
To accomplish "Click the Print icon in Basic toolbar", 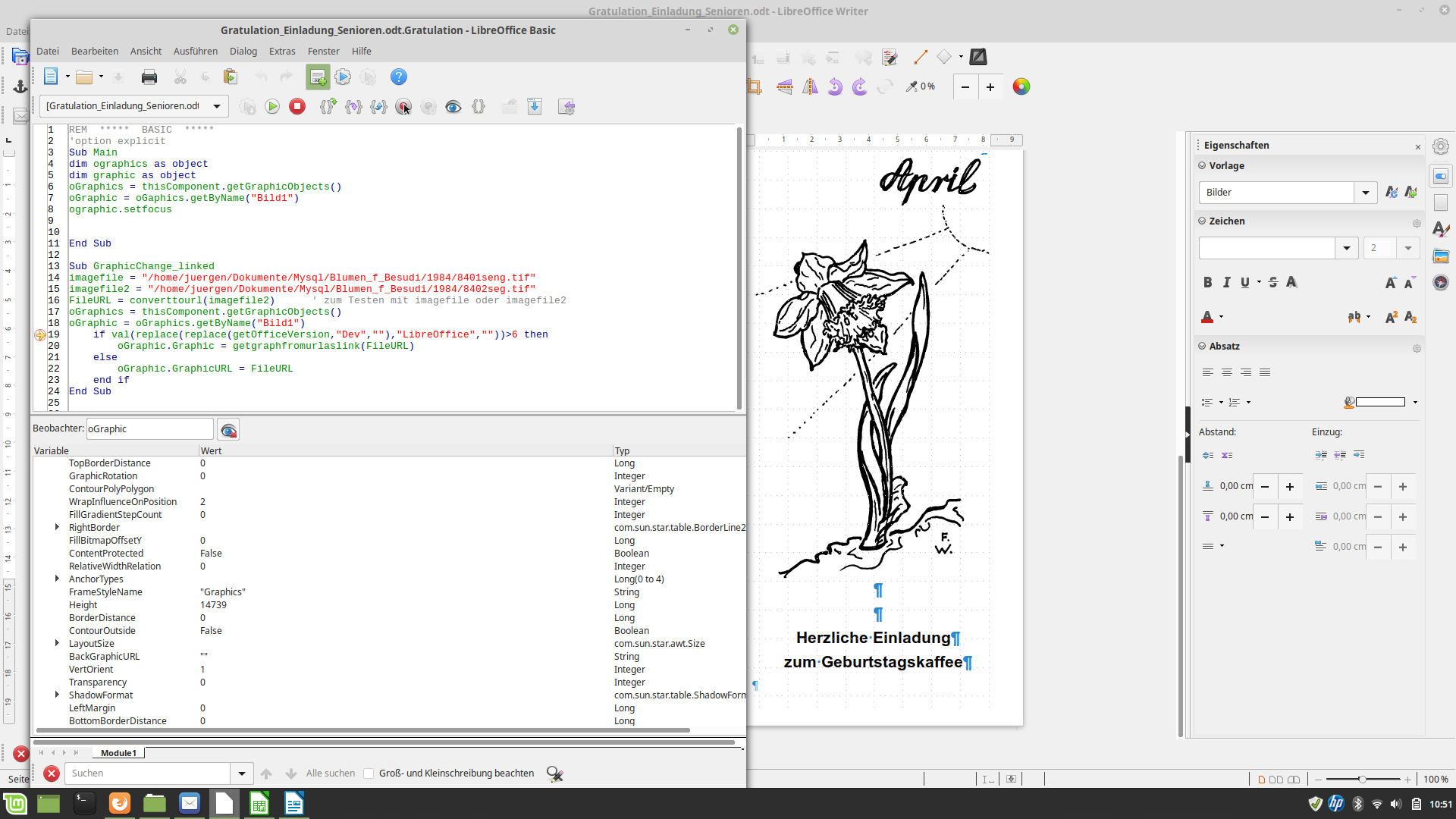I will (149, 77).
